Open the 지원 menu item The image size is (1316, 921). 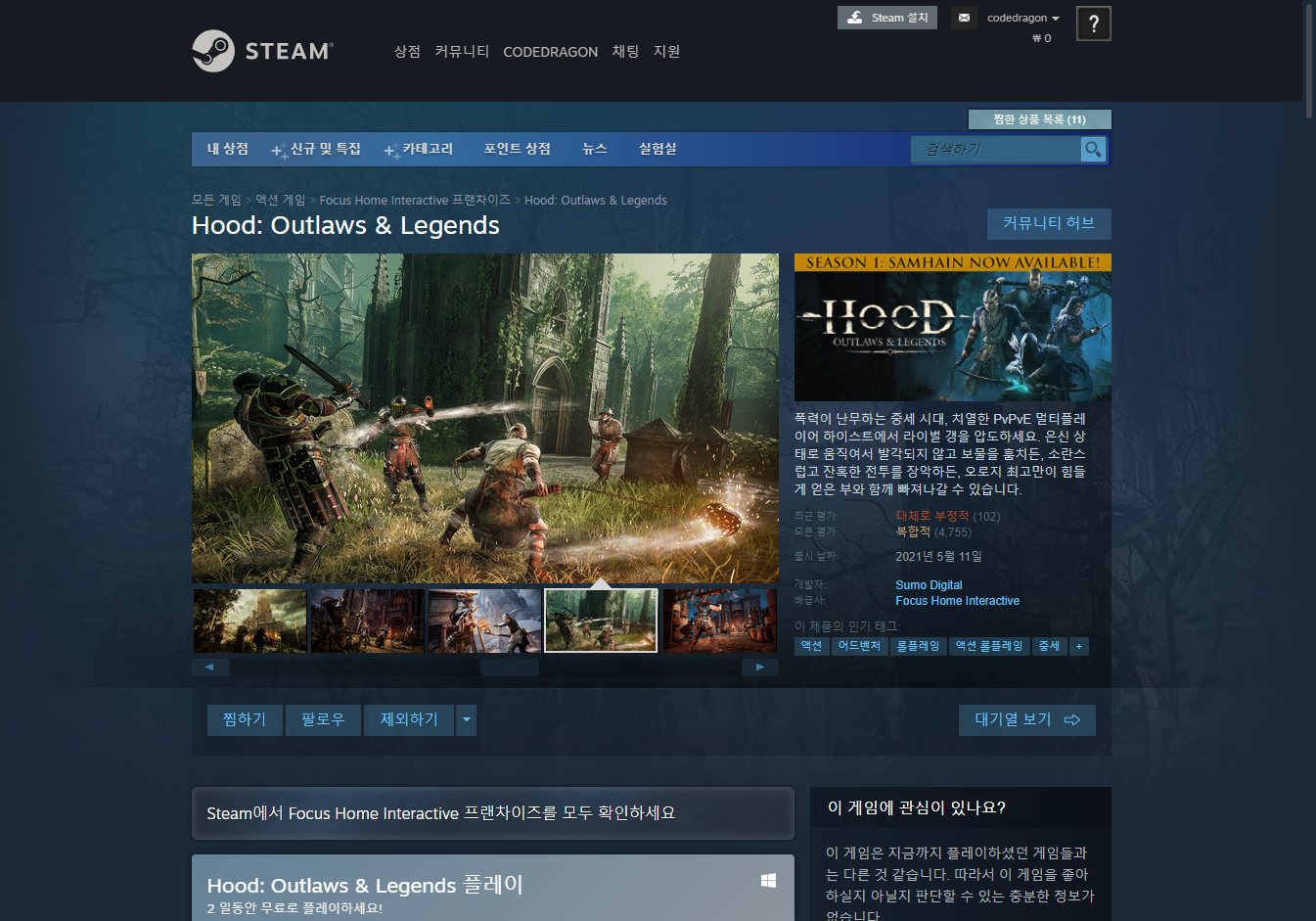pos(666,52)
